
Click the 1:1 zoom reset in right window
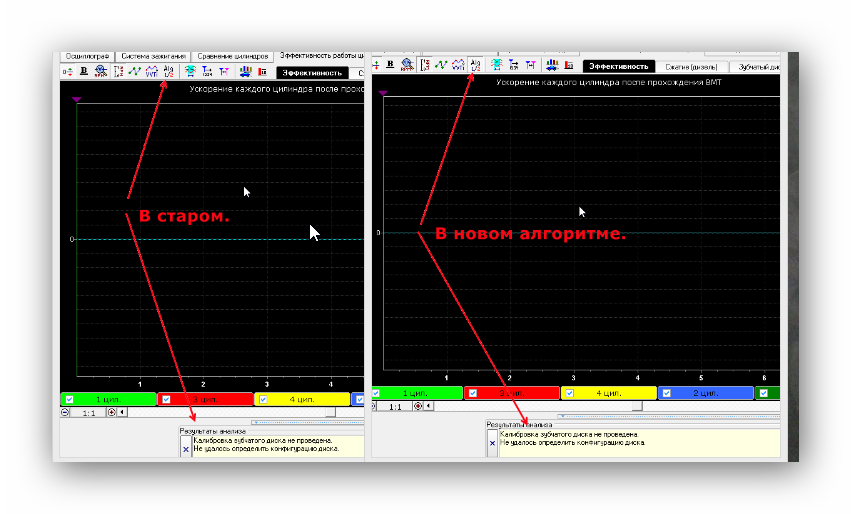click(x=395, y=407)
